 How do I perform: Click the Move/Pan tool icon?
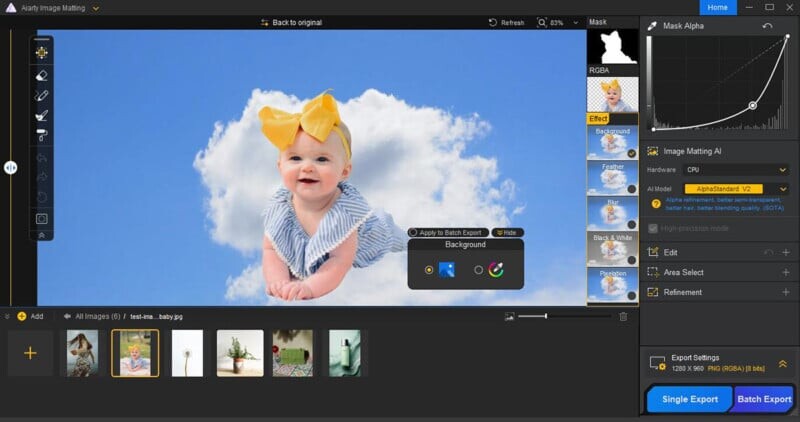pos(41,53)
